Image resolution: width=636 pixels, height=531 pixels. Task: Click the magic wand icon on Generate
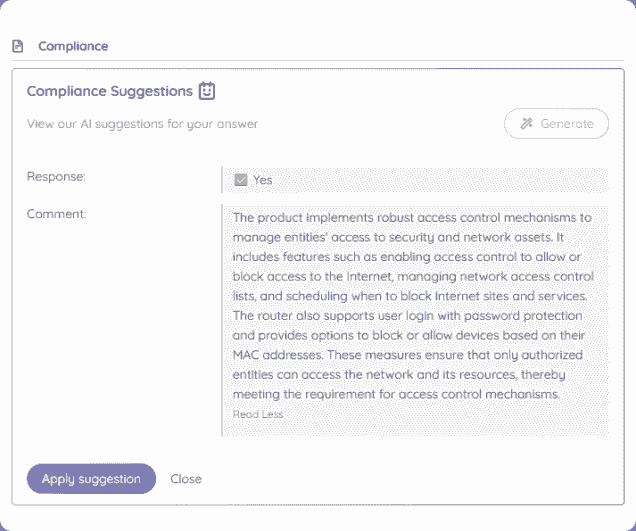527,124
